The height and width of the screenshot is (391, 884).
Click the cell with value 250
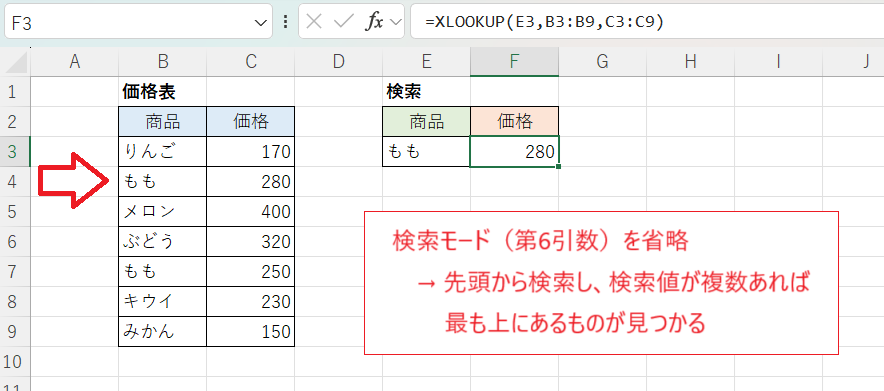click(x=251, y=272)
